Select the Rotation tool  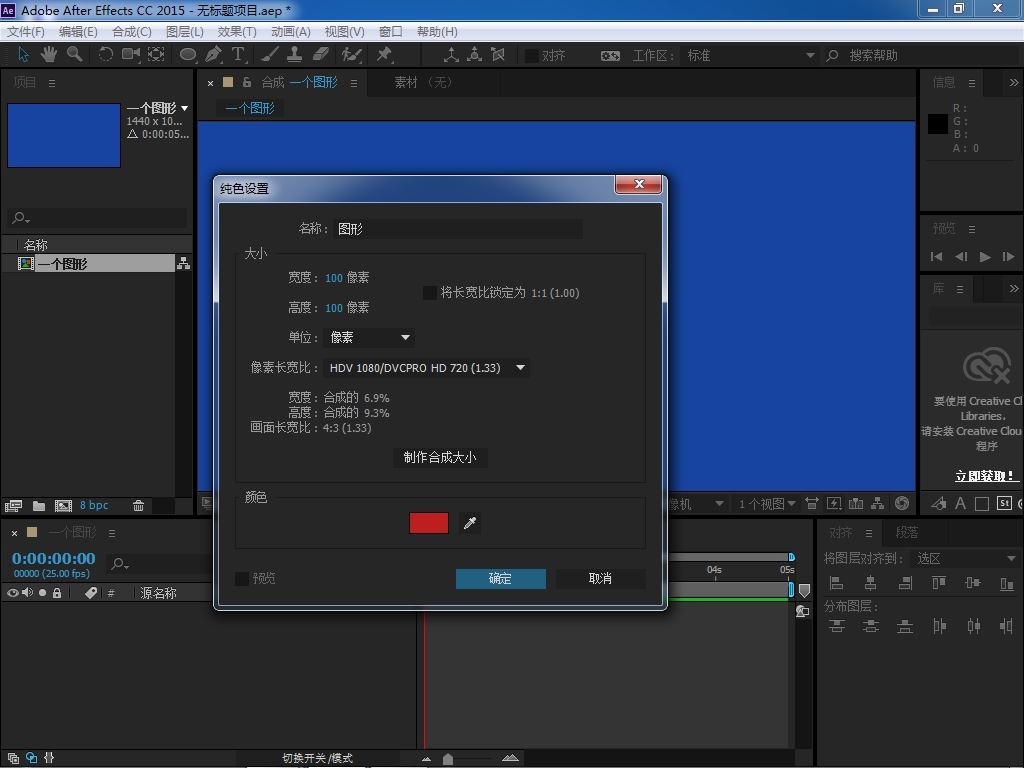[105, 55]
